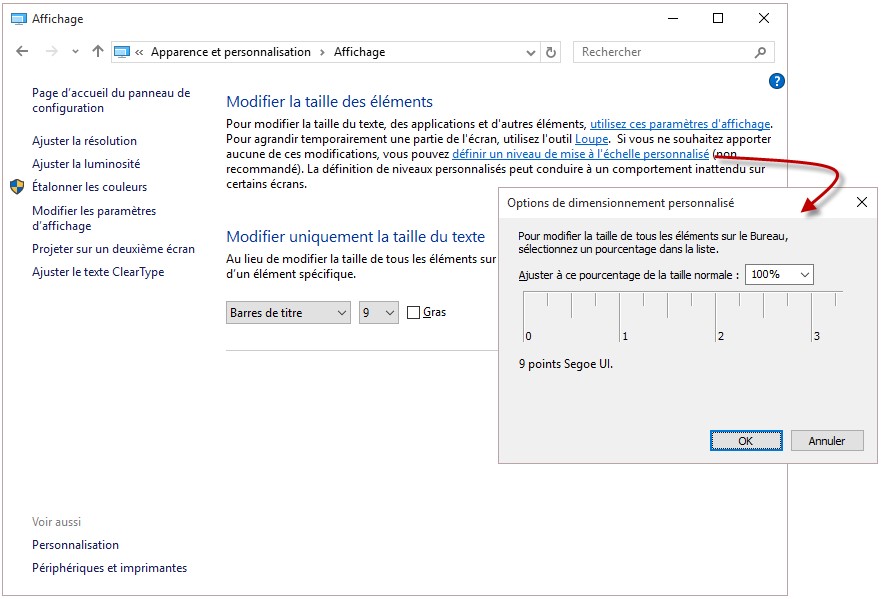Click the Control Panel icon in address bar
882x599 pixels.
(122, 52)
